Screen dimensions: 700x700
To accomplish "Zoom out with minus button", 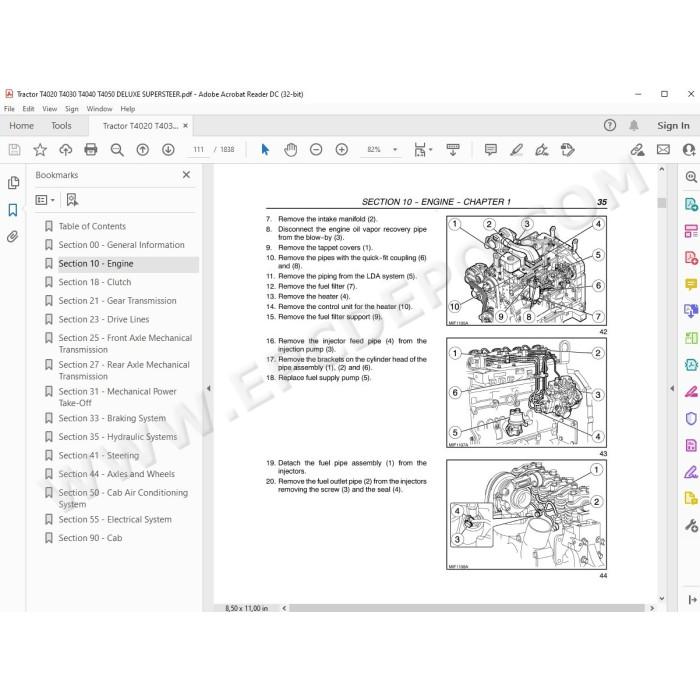I will tap(316, 150).
